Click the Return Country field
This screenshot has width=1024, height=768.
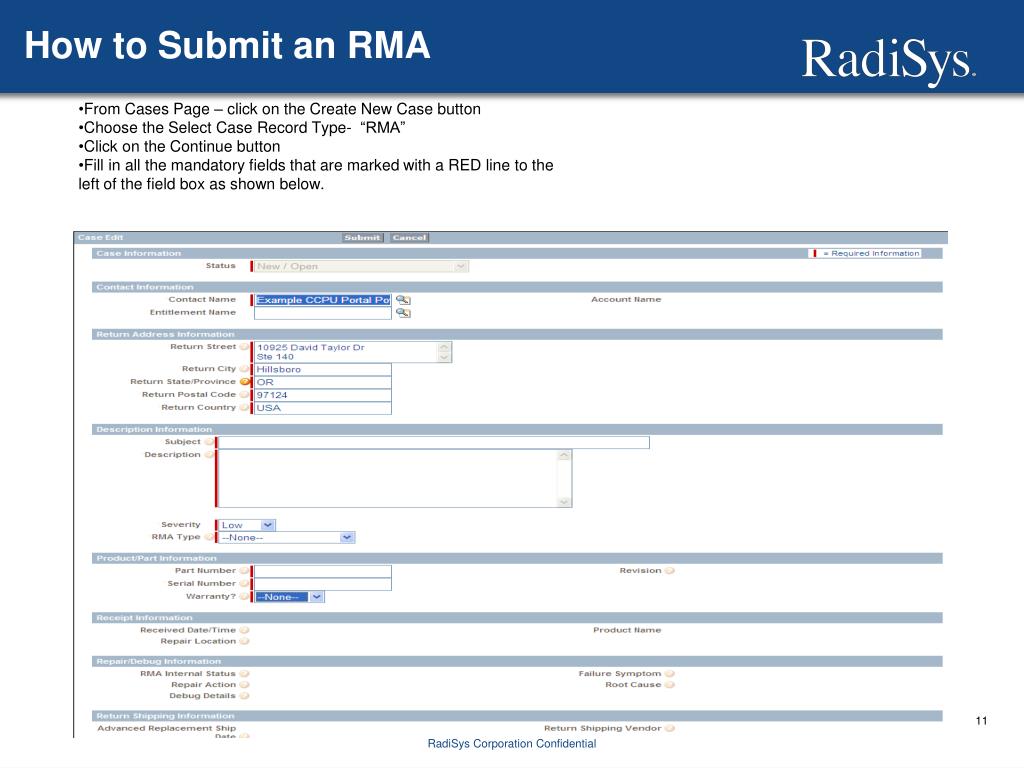click(x=323, y=408)
